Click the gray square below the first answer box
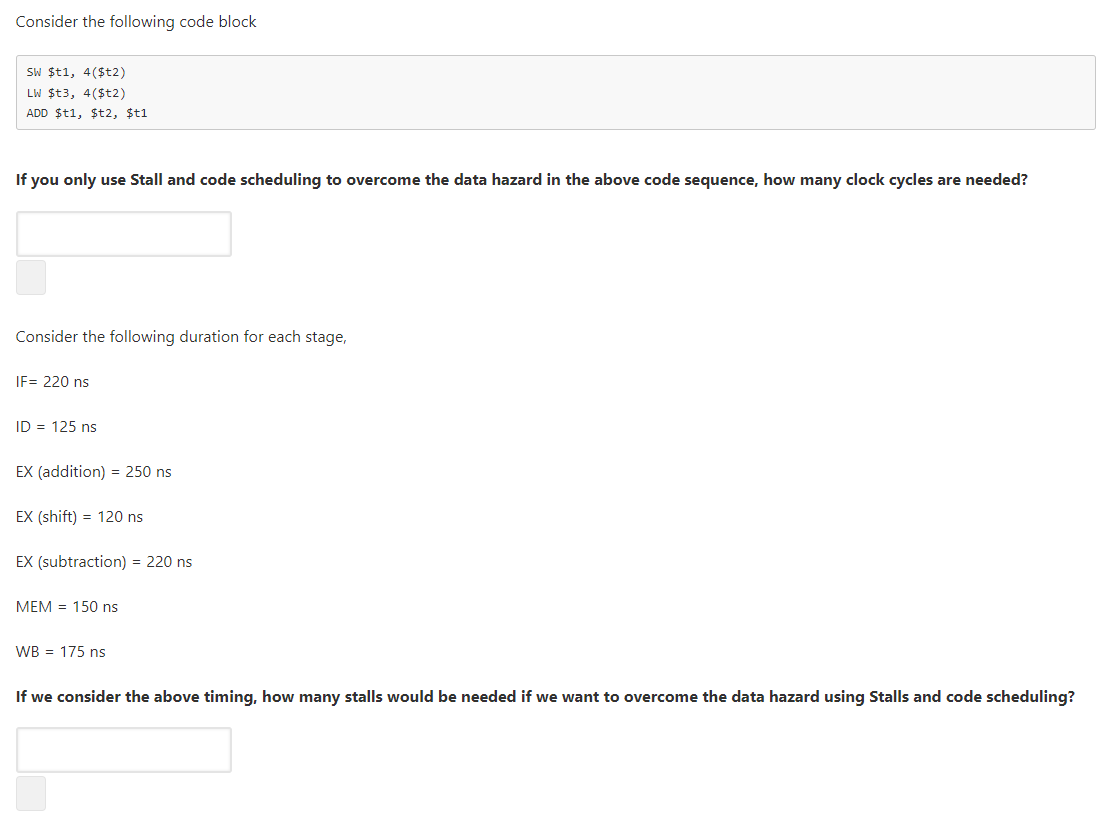1108x819 pixels. coord(31,278)
